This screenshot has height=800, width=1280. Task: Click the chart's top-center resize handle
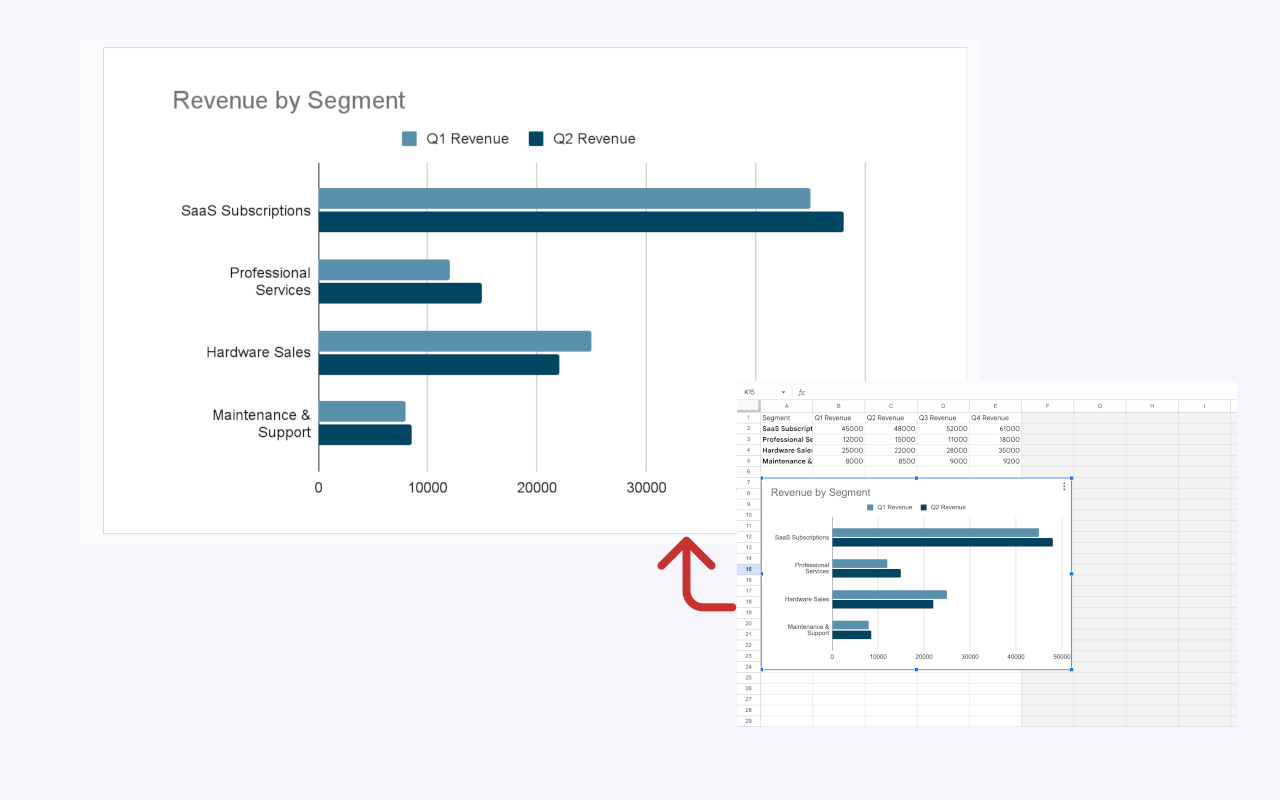pos(917,478)
